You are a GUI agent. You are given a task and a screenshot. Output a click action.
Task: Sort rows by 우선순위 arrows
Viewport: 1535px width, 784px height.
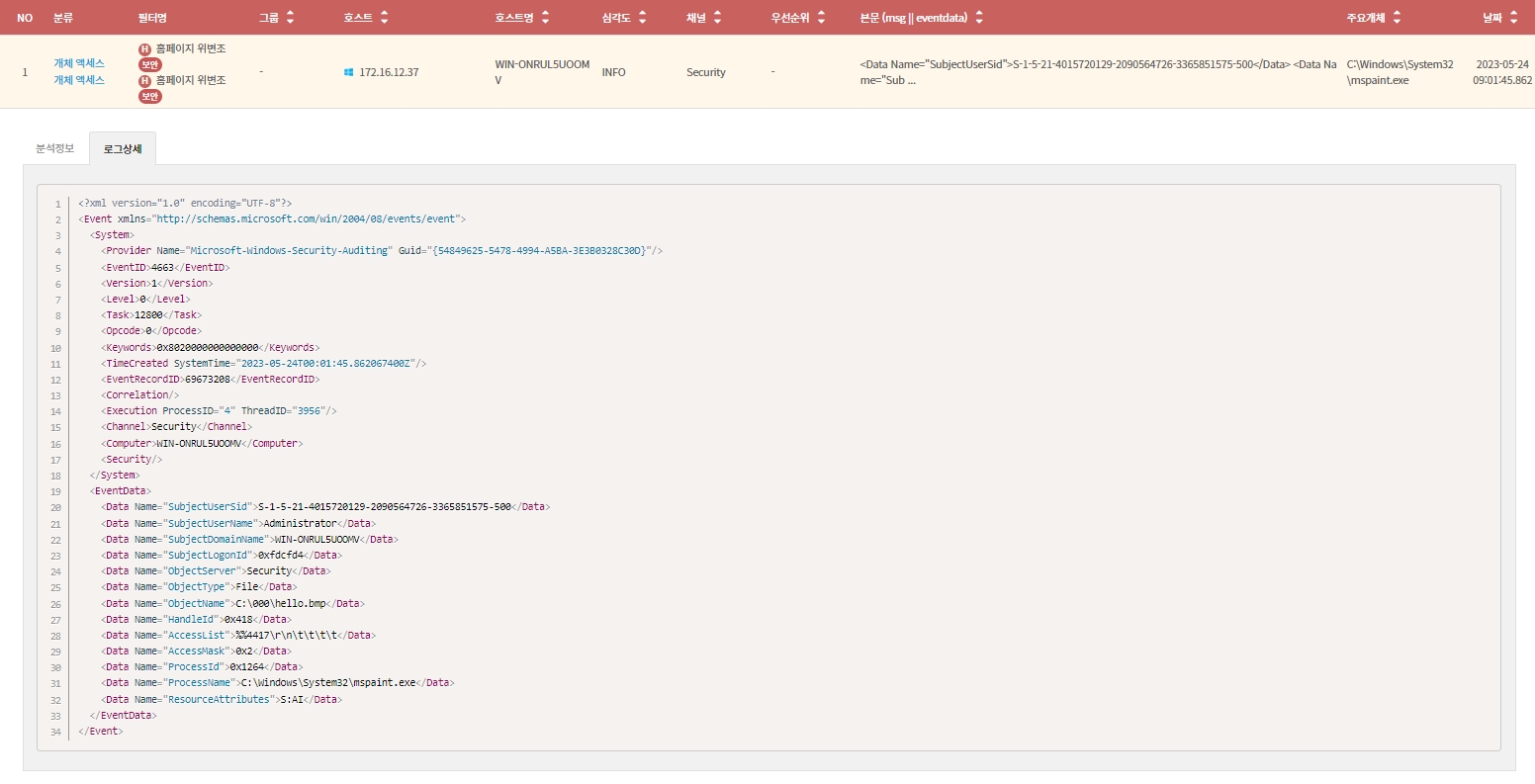pos(821,18)
